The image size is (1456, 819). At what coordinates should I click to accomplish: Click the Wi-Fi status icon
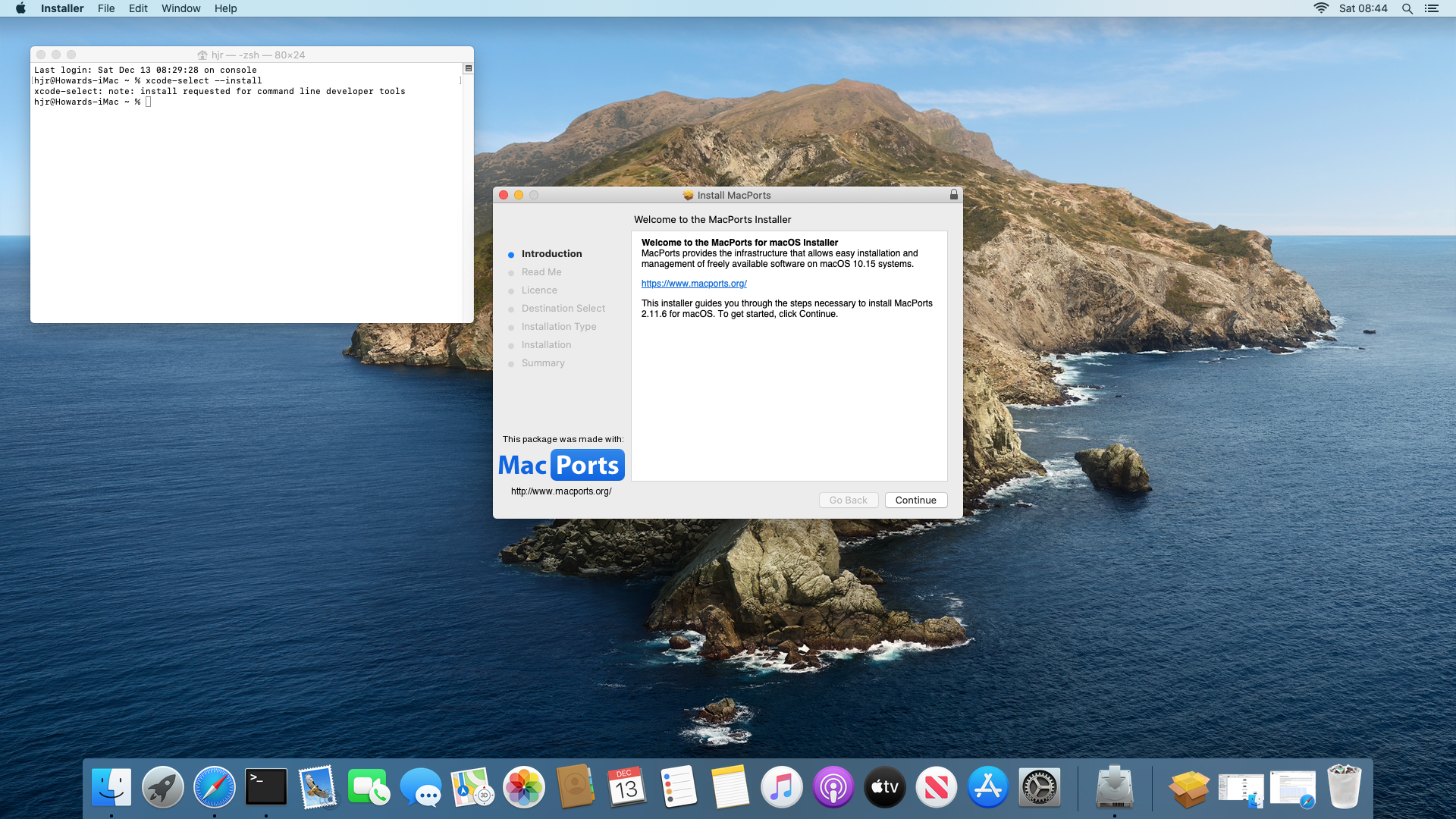(x=1321, y=8)
